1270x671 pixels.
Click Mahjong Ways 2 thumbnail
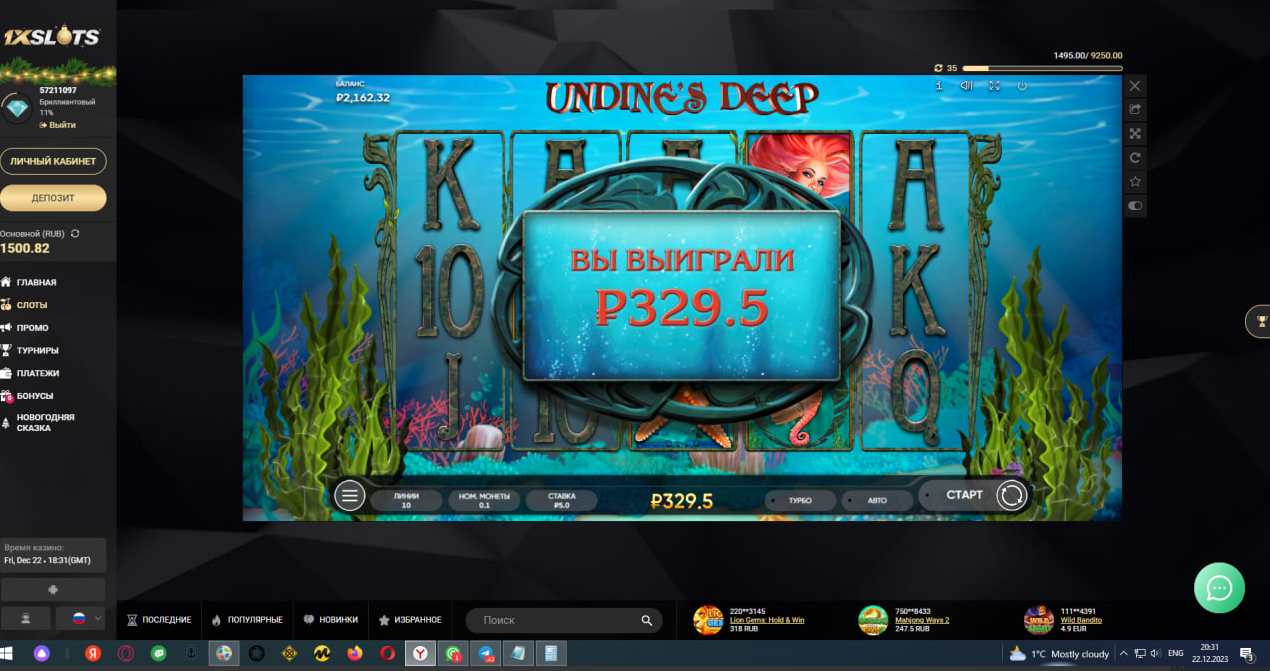pos(873,620)
